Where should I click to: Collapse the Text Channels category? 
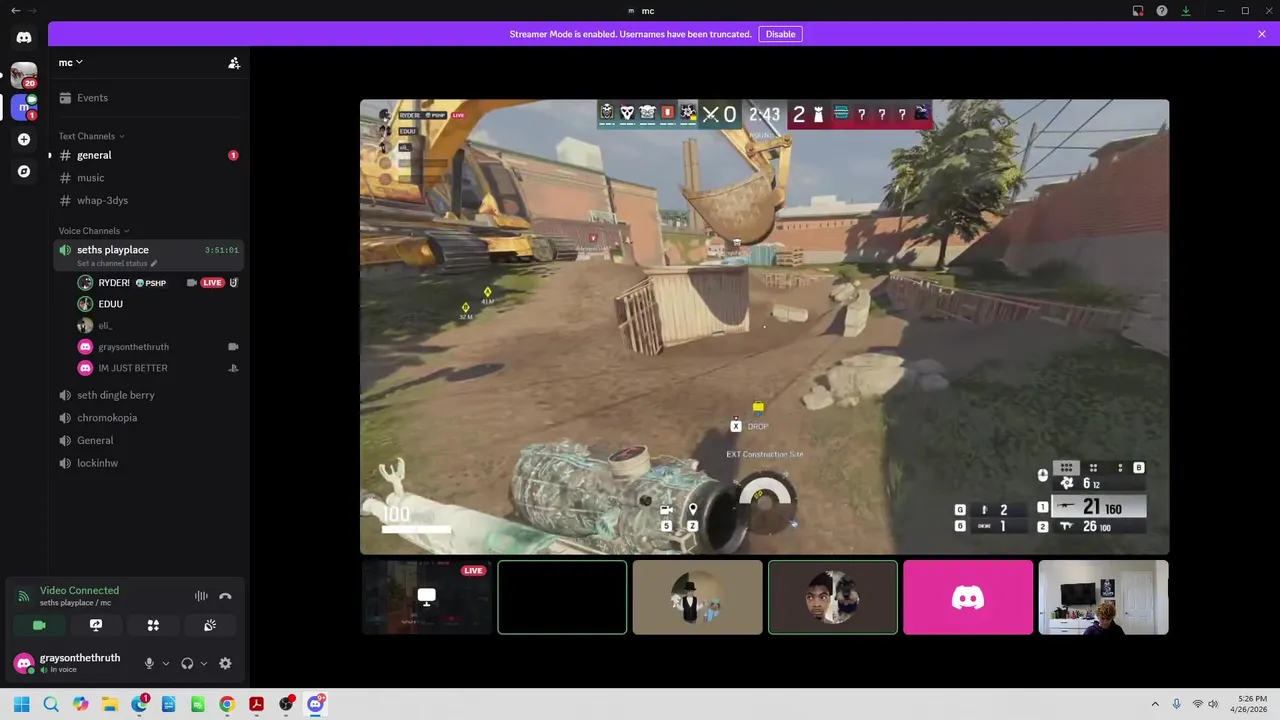(x=91, y=136)
